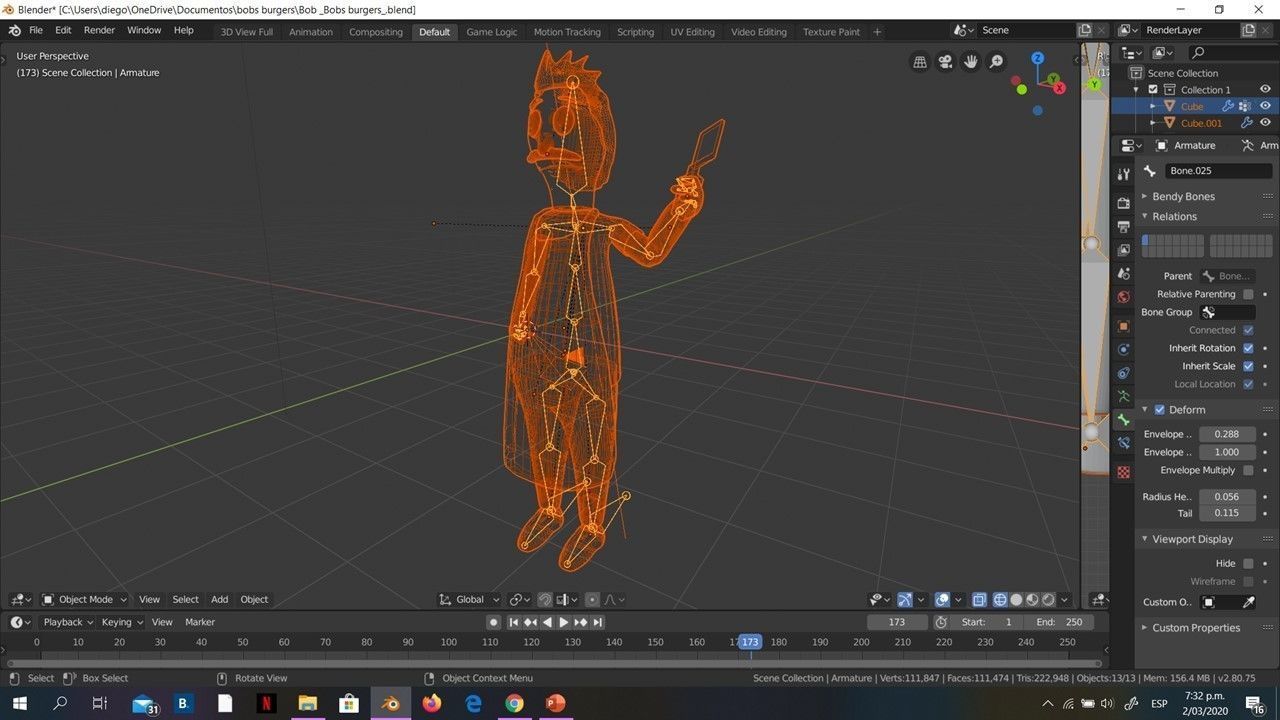
Task: Open the viewport Add menu
Action: 219,600
